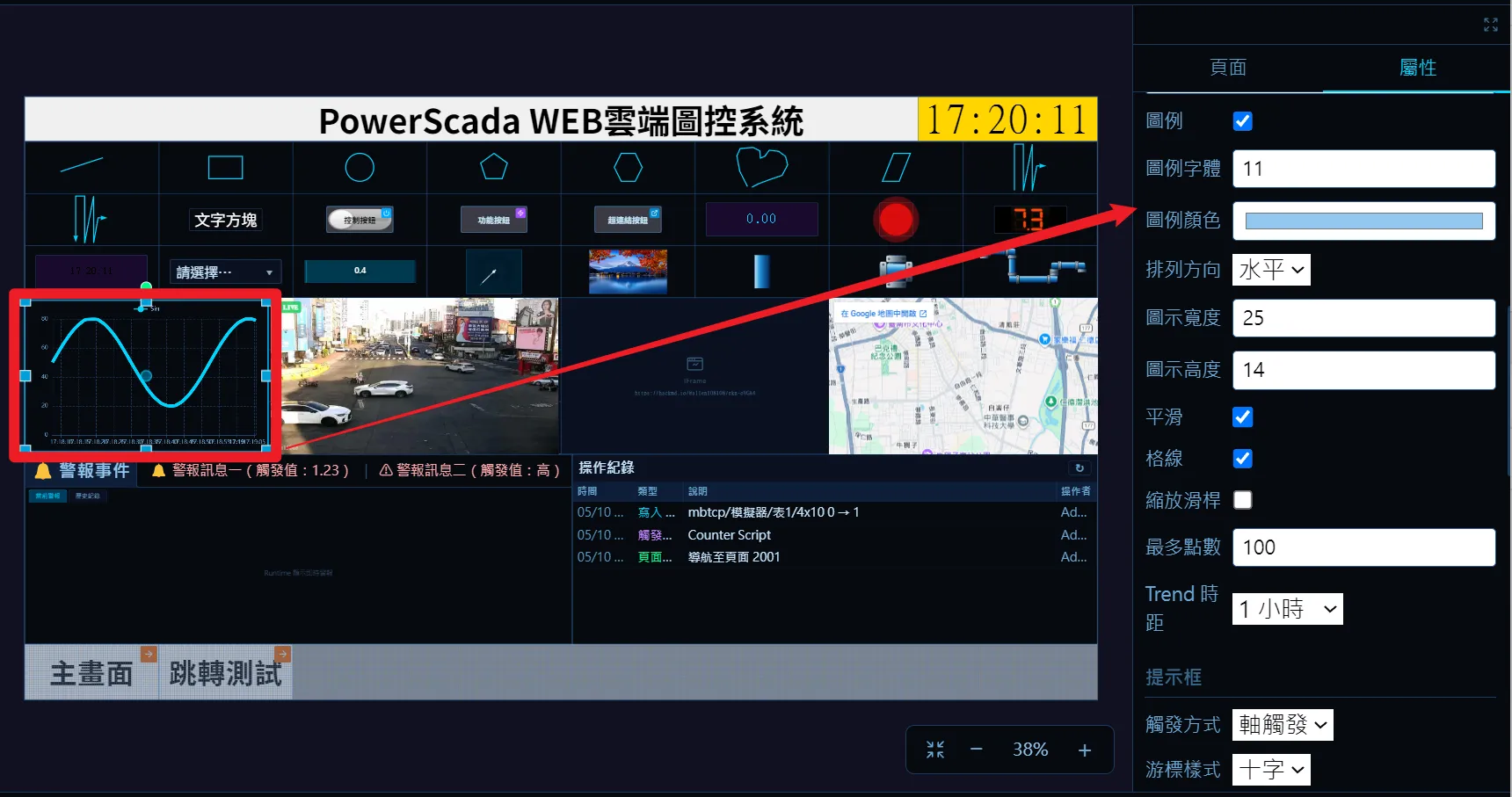Click the 圖例字體 input field showing 11
The image size is (1512, 797).
pyautogui.click(x=1363, y=169)
